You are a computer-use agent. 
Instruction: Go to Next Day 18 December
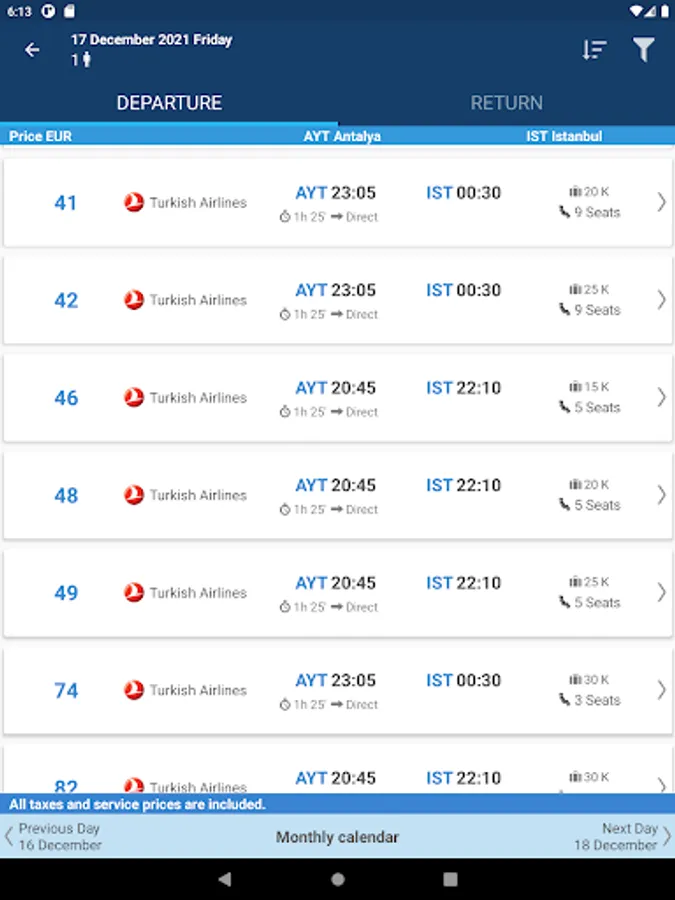(x=622, y=836)
